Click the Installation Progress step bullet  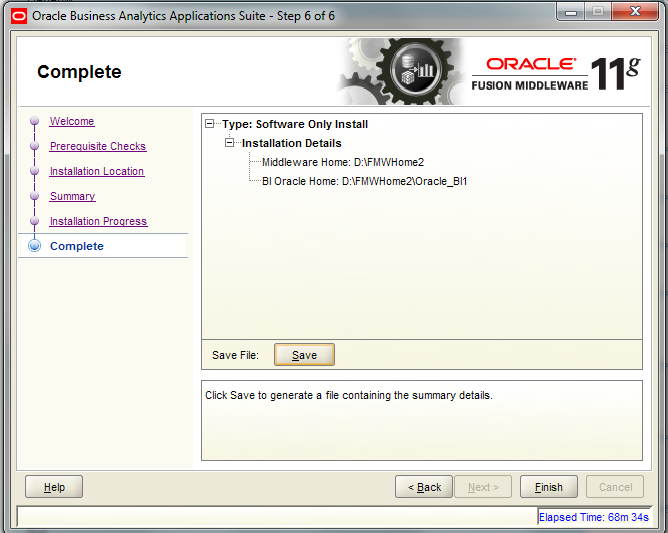[x=35, y=221]
